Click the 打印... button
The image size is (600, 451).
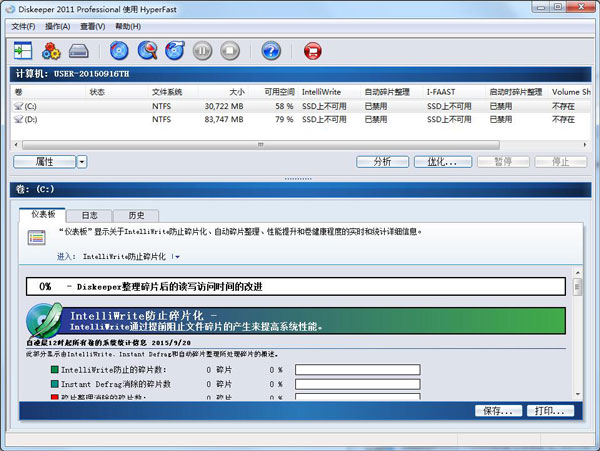[x=550, y=411]
